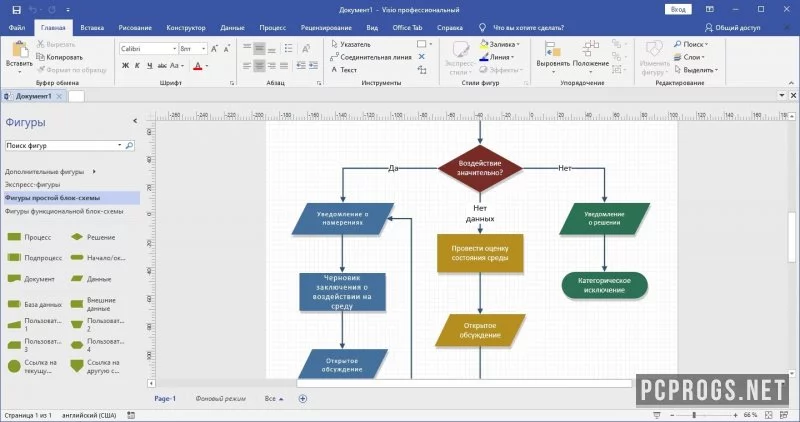Toggle strikethrough abc formatting
800x422 pixels.
click(x=162, y=66)
